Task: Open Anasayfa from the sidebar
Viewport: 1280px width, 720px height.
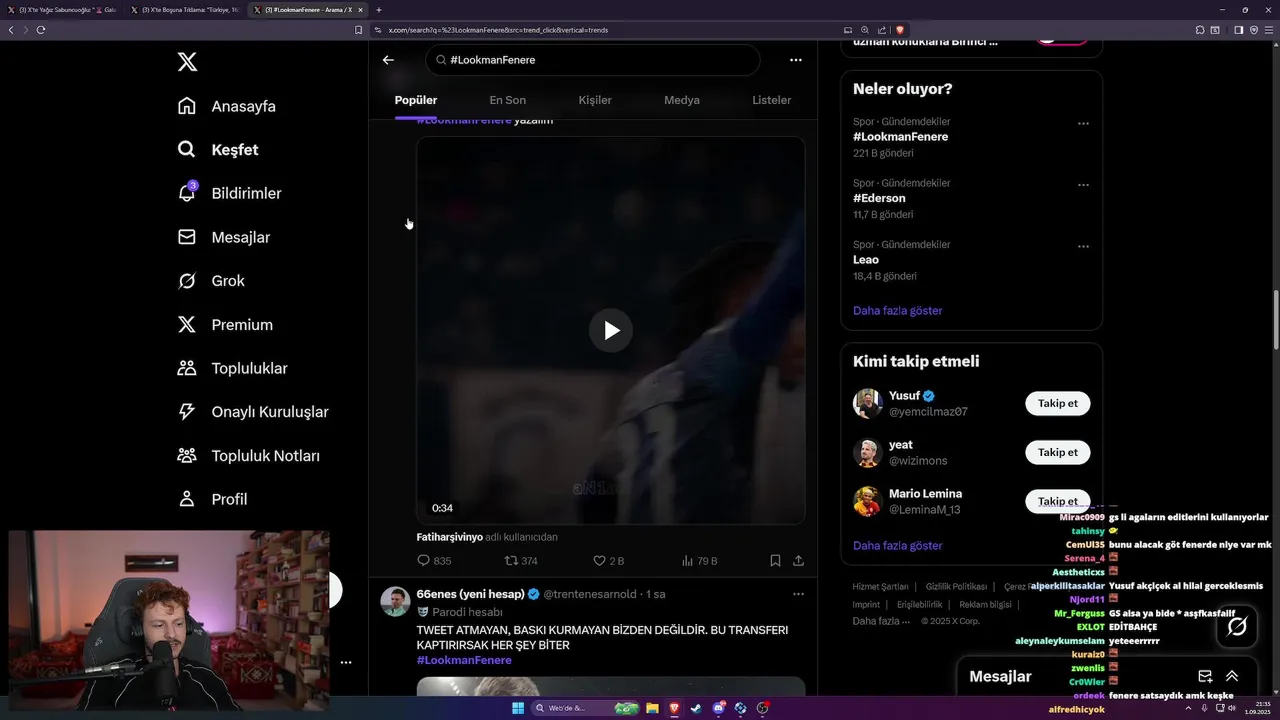Action: pos(227,106)
